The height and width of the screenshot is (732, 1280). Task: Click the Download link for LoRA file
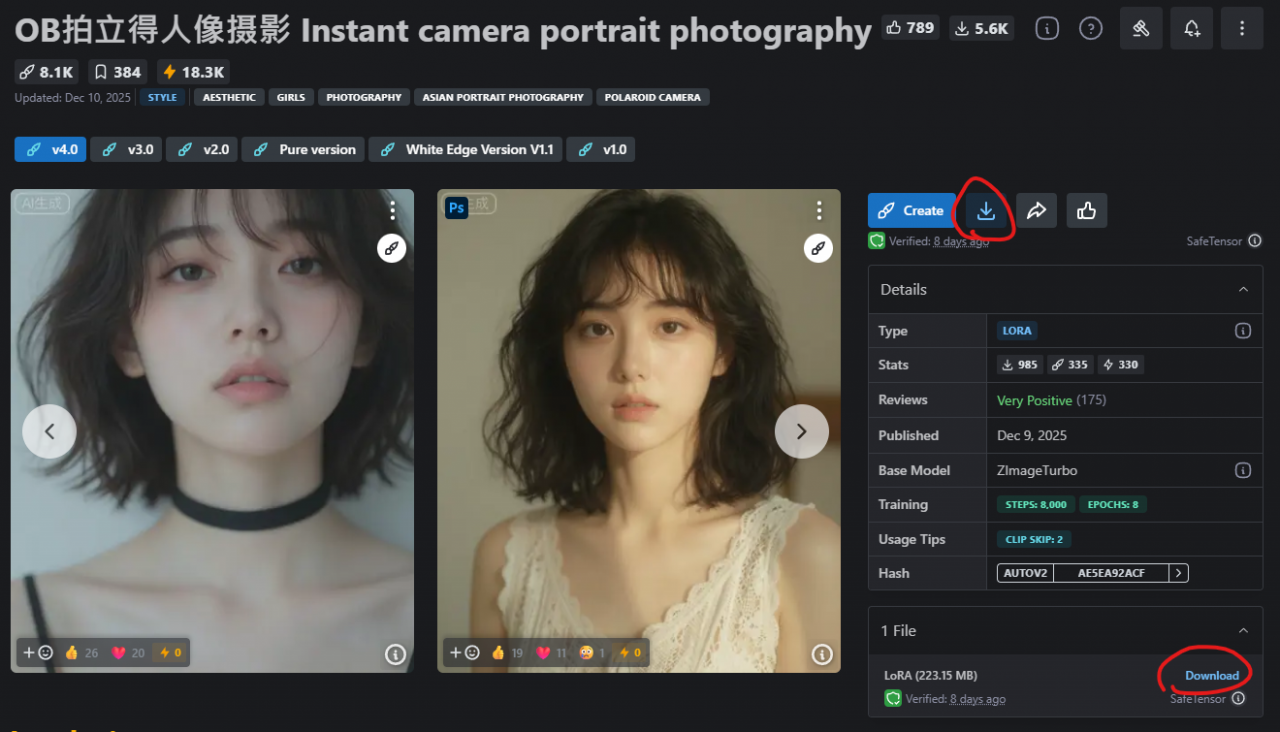coord(1212,676)
